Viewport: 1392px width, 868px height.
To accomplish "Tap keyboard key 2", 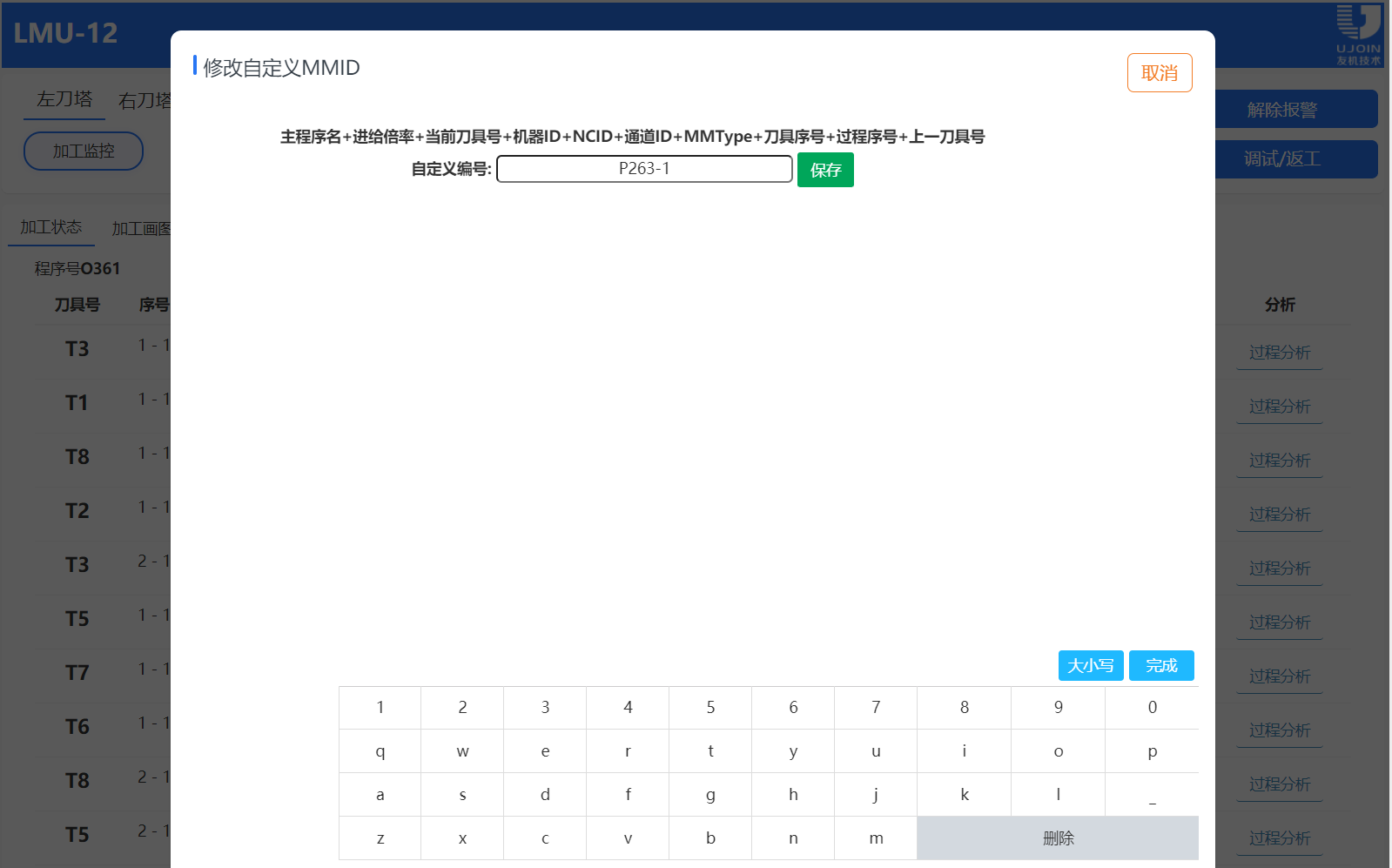I will (462, 708).
